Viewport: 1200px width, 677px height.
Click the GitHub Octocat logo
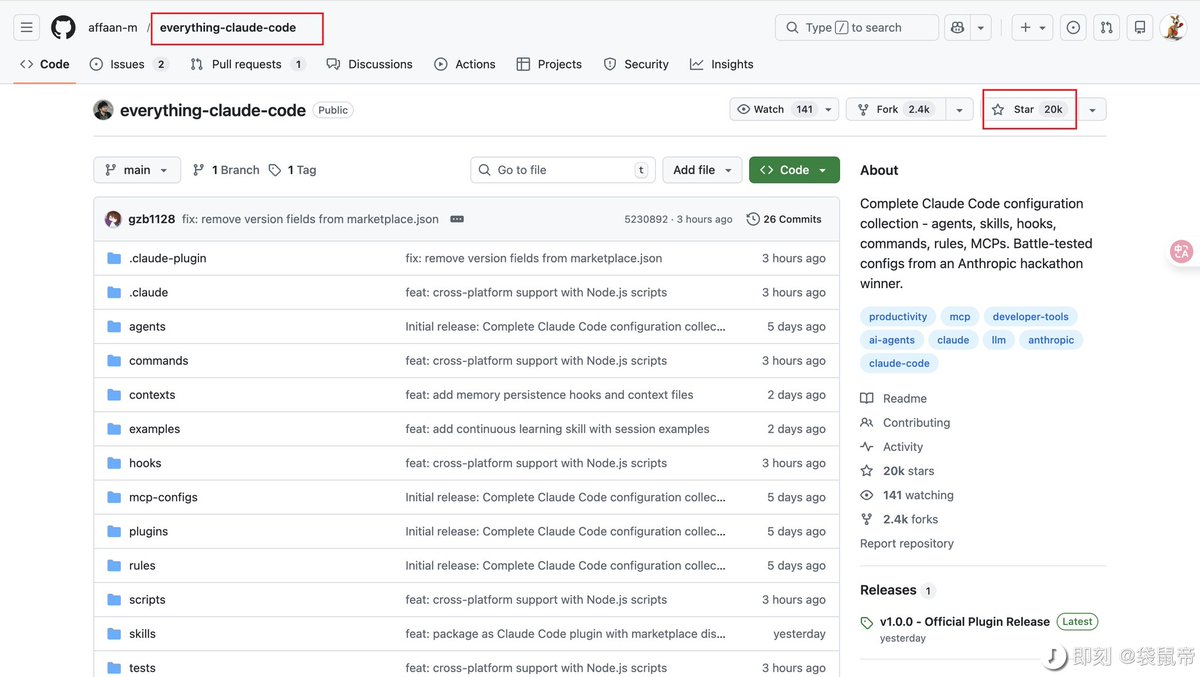click(x=63, y=28)
